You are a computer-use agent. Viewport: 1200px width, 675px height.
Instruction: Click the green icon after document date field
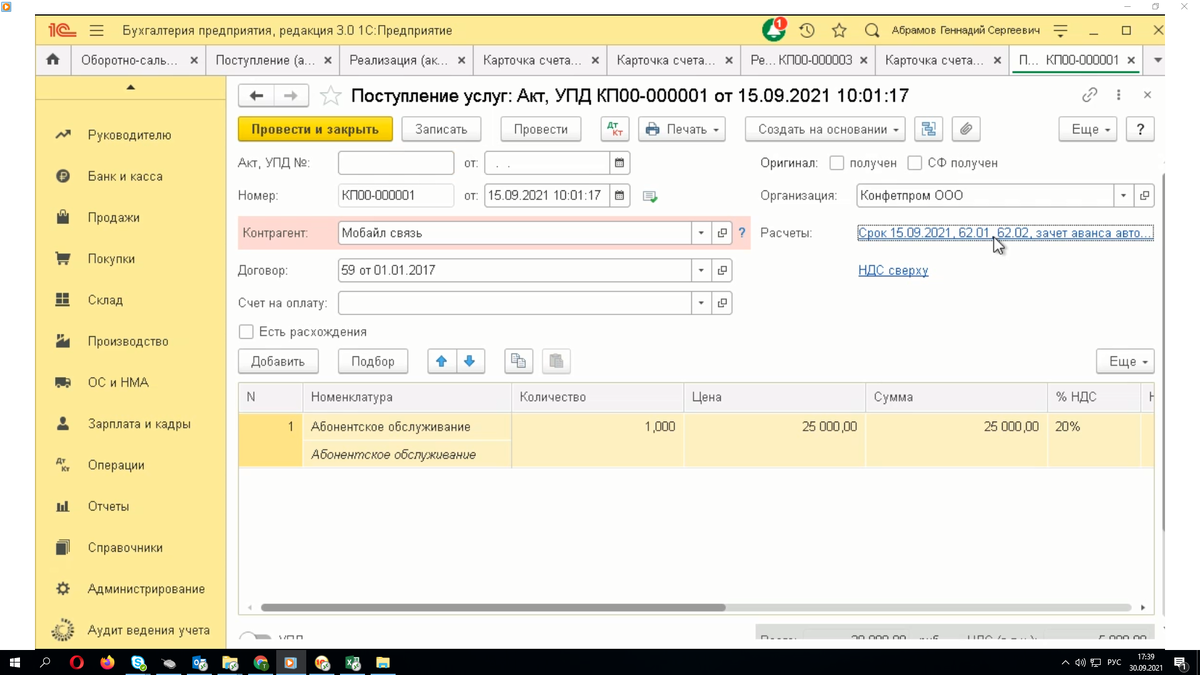(650, 196)
